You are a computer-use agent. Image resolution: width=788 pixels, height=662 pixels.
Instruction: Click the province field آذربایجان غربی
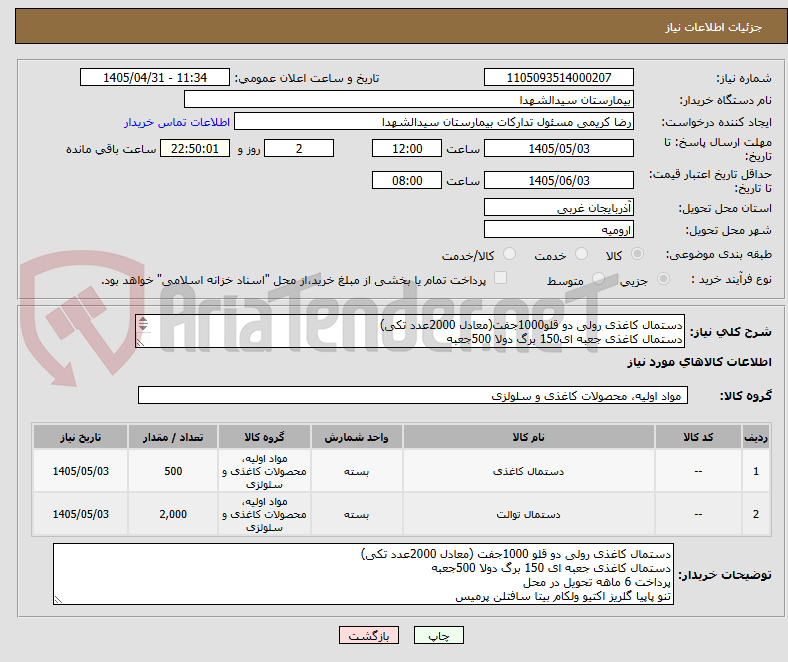point(559,207)
